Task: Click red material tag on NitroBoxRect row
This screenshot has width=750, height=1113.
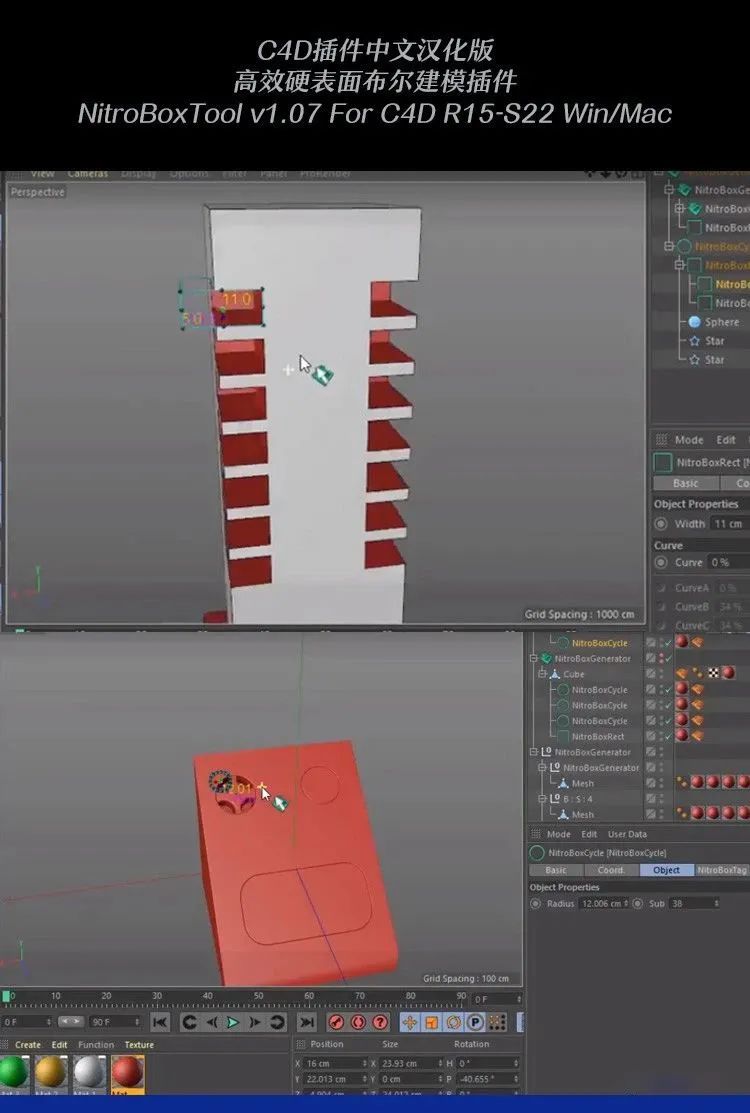Action: 682,735
